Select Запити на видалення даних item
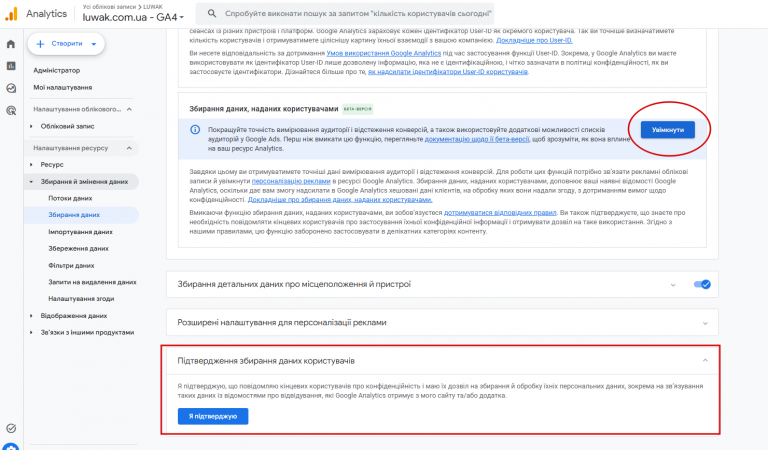The height and width of the screenshot is (450, 768). pyautogui.click(x=92, y=282)
